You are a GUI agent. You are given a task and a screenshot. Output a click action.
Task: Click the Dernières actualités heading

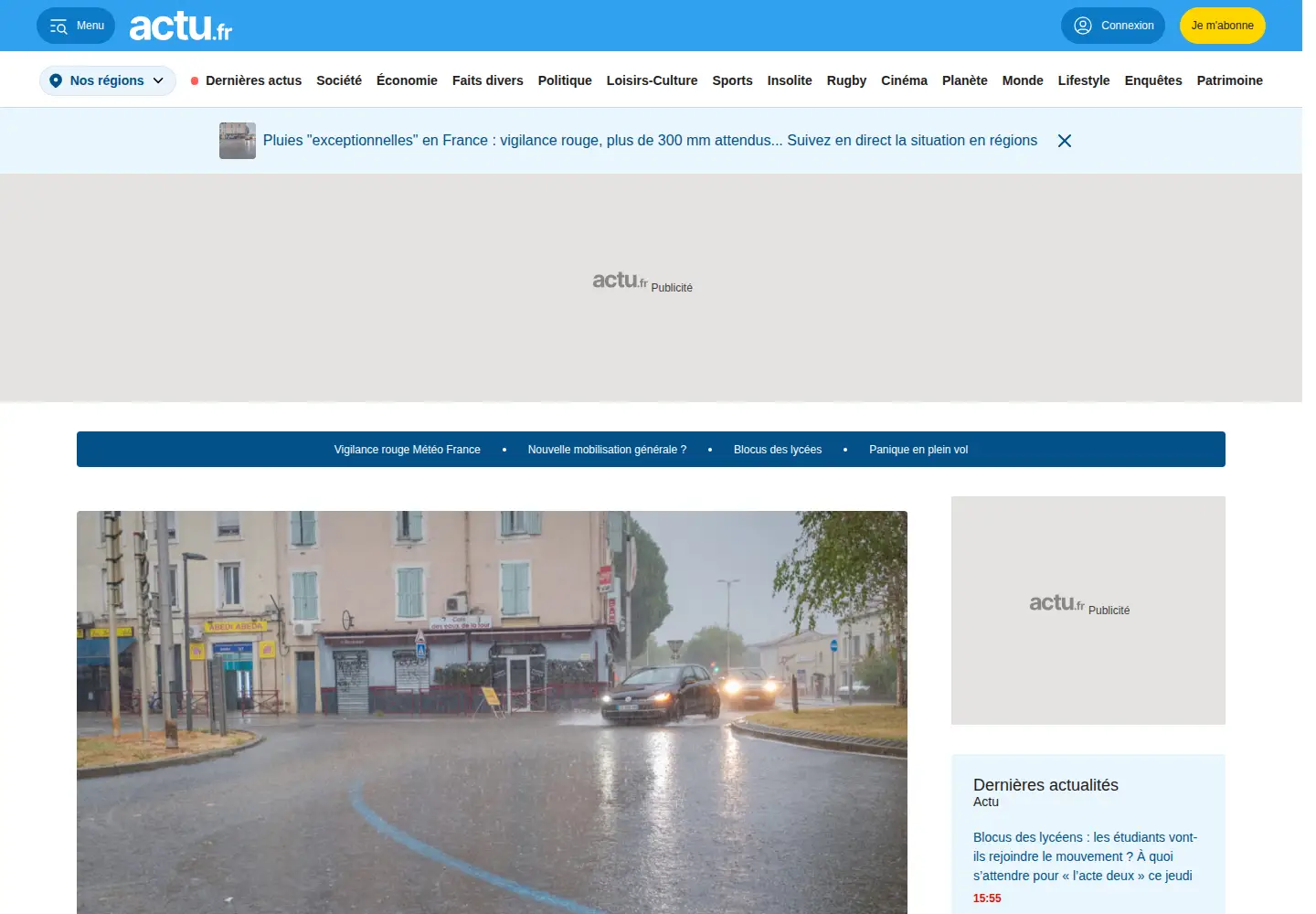[x=1045, y=785]
